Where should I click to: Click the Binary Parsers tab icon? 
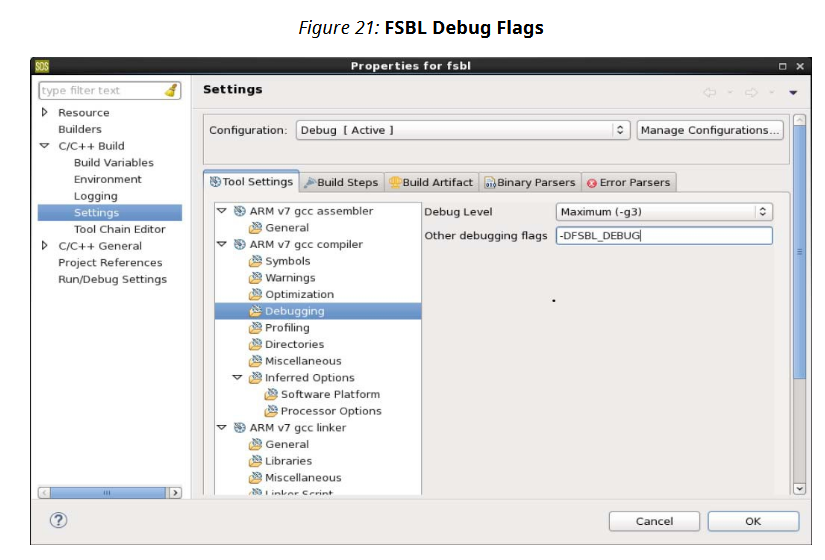490,183
